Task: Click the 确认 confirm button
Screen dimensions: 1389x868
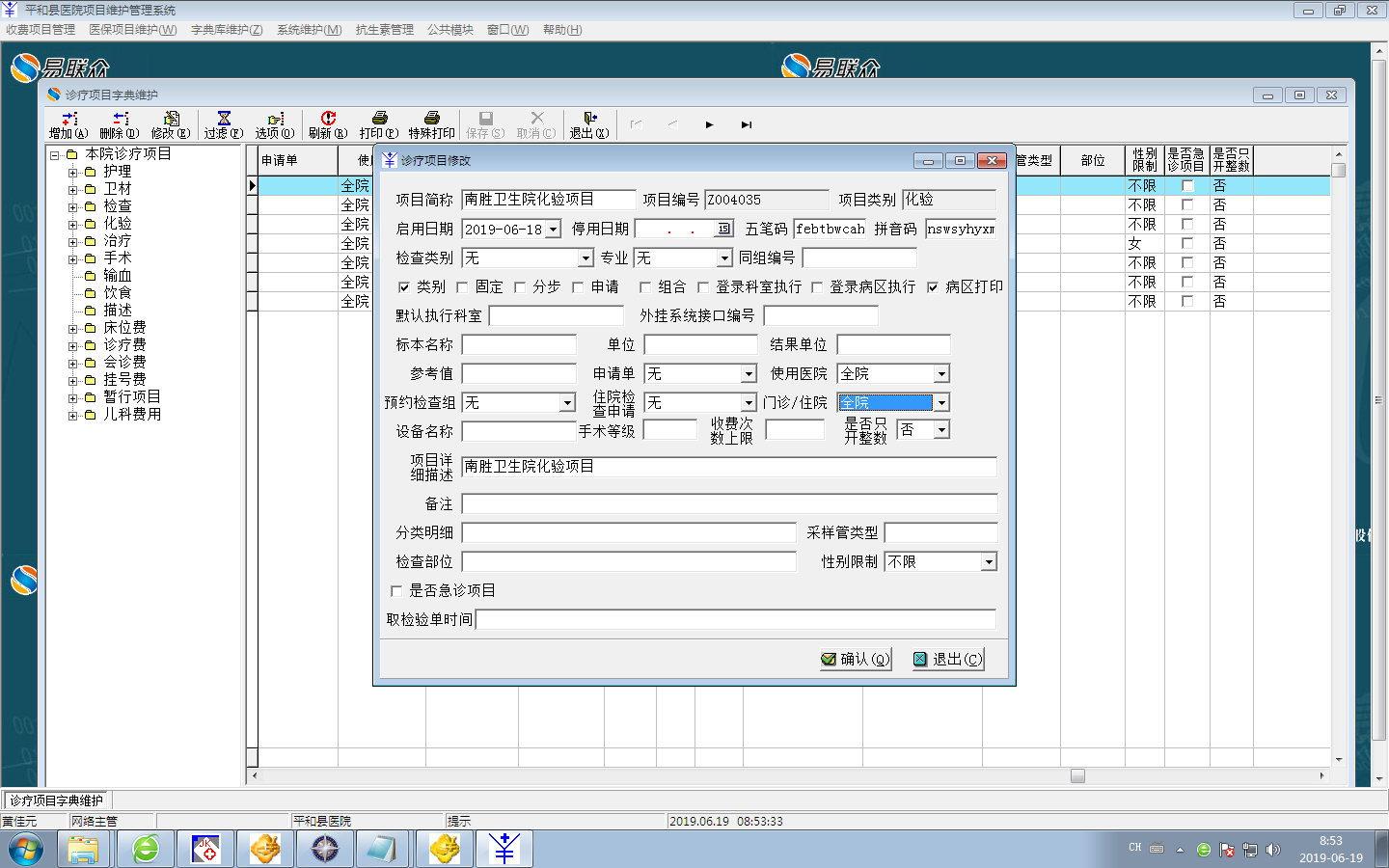Action: pyautogui.click(x=856, y=659)
